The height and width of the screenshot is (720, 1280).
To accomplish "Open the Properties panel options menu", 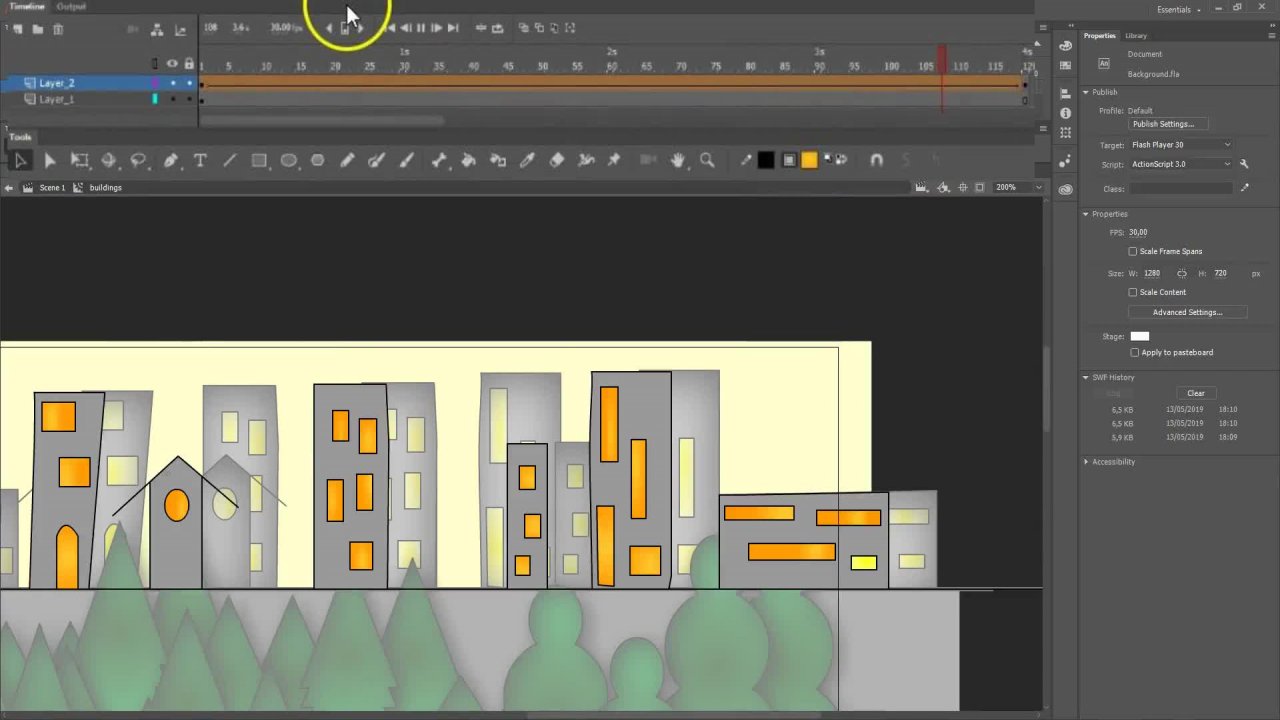I will [x=1271, y=36].
